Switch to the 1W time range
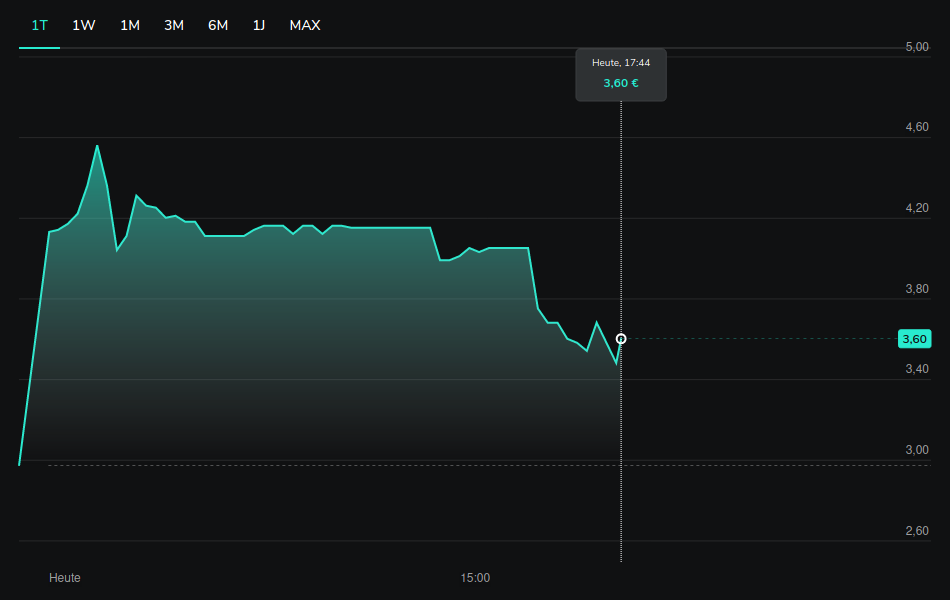 coord(84,25)
